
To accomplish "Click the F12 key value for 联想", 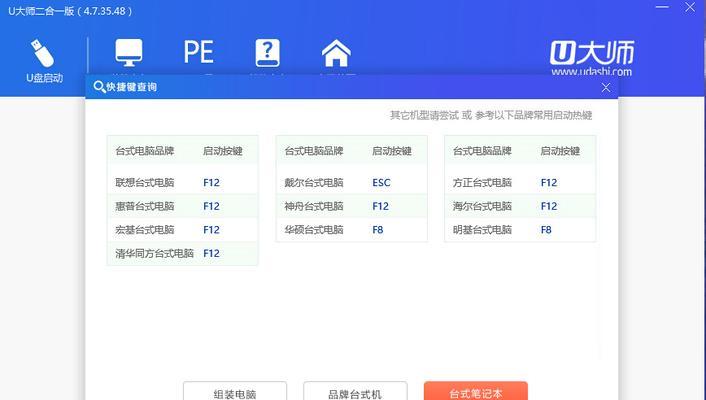I will click(211, 182).
